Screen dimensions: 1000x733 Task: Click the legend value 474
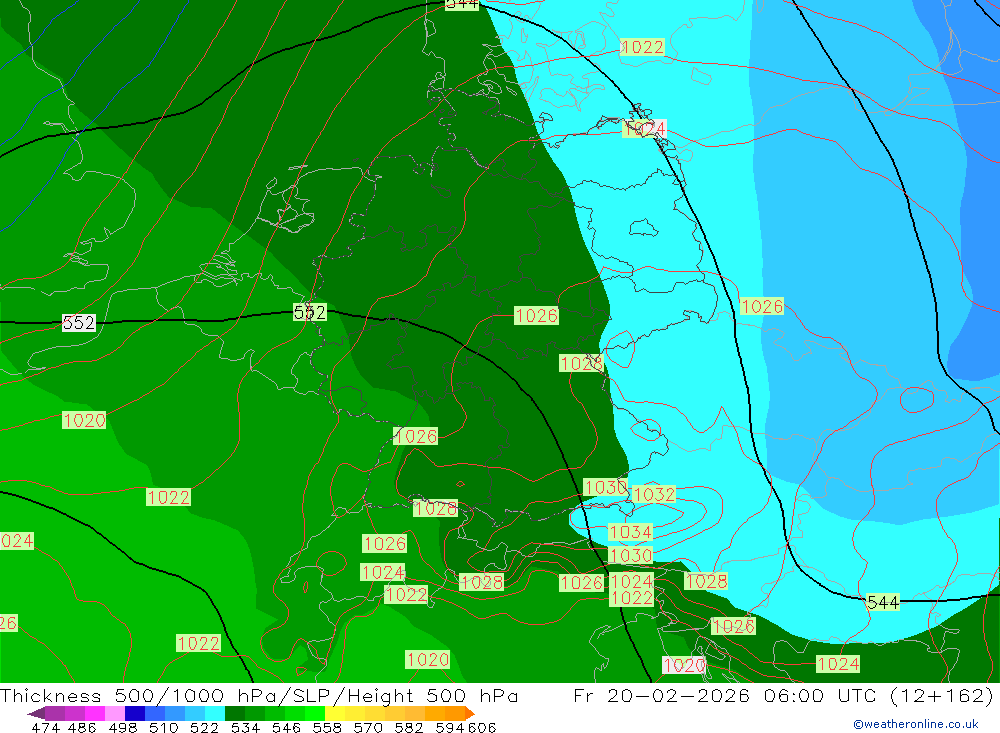pyautogui.click(x=45, y=728)
